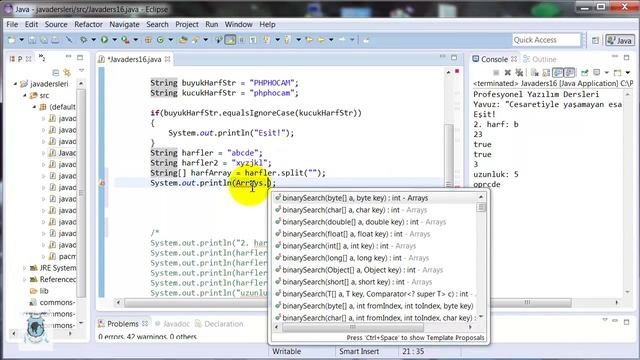This screenshot has width=640, height=360.
Task: Click the Save All toolbar icon
Action: click(44, 40)
